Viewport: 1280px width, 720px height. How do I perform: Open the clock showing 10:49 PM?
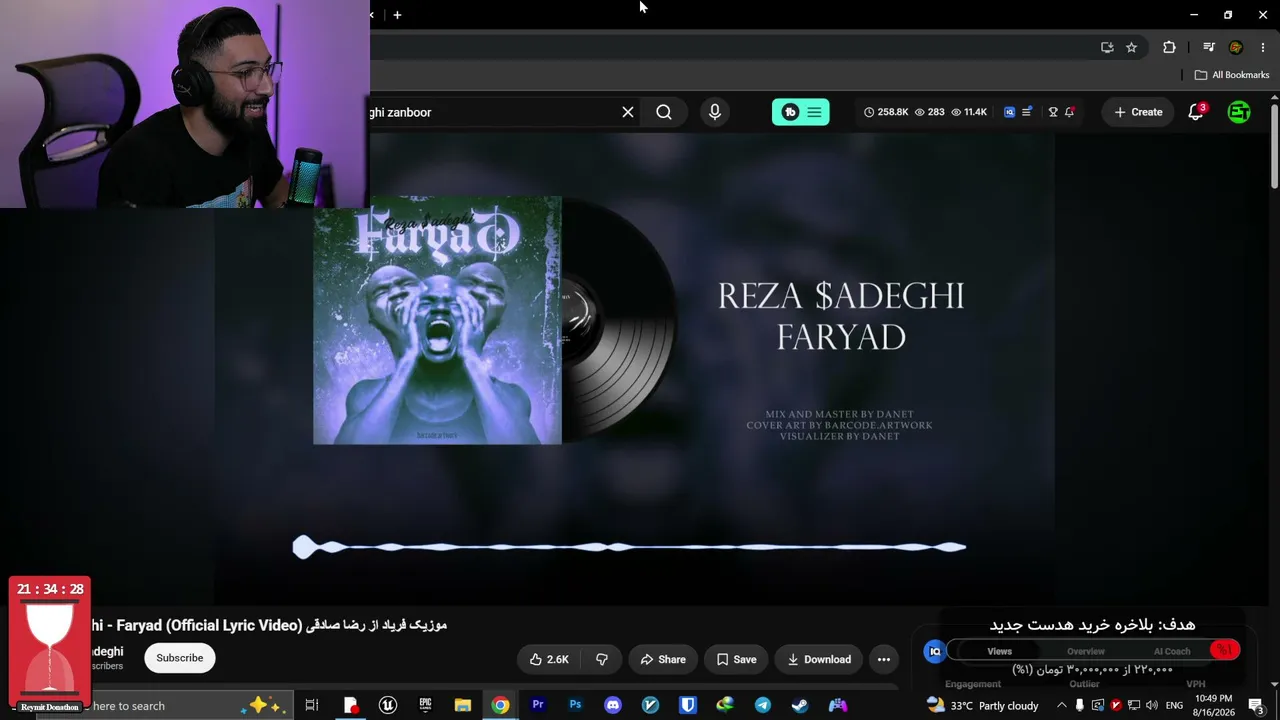pyautogui.click(x=1213, y=705)
